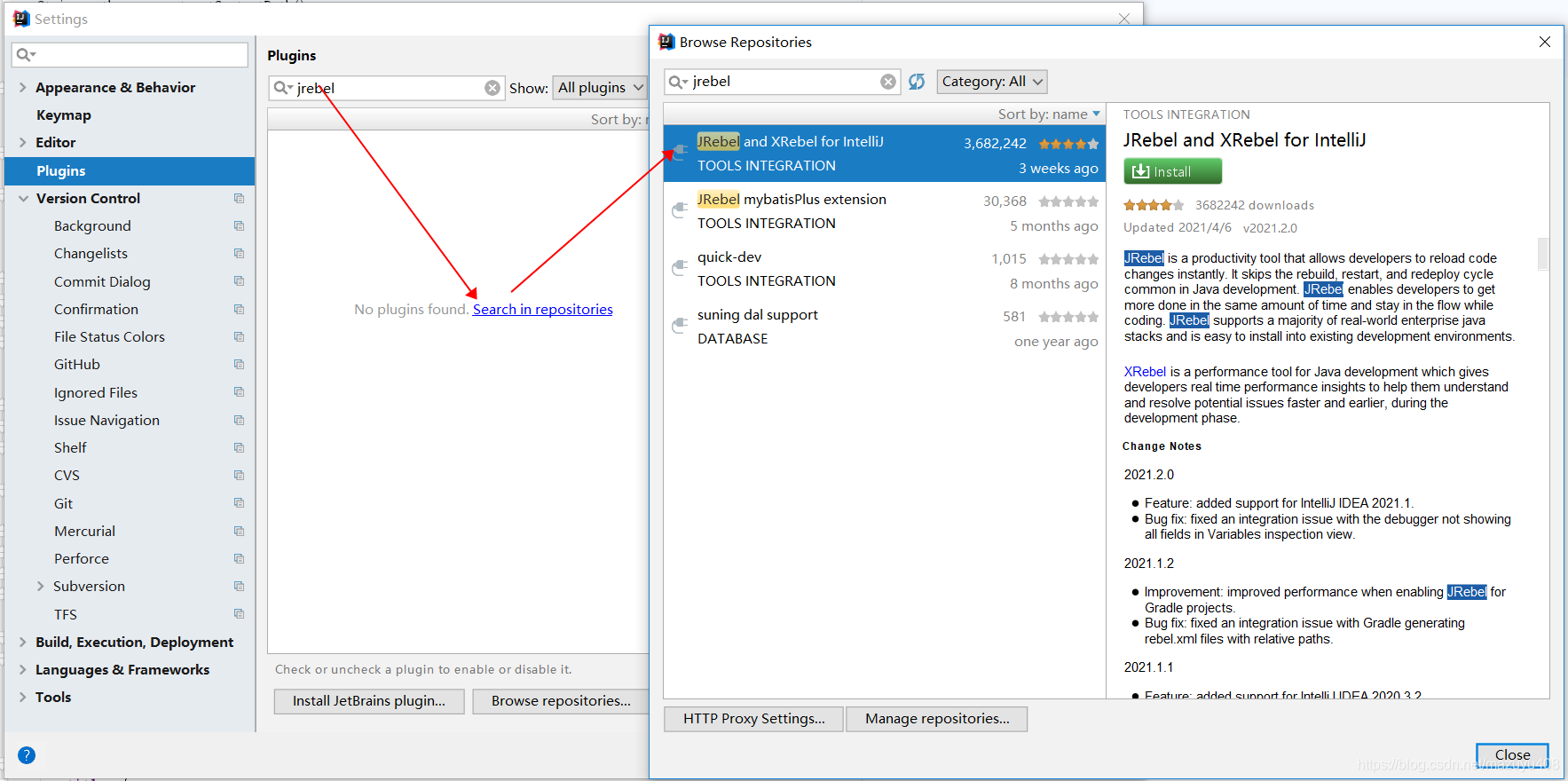Collapse the Version Control section
Image resolution: width=1568 pixels, height=781 pixels.
[23, 198]
